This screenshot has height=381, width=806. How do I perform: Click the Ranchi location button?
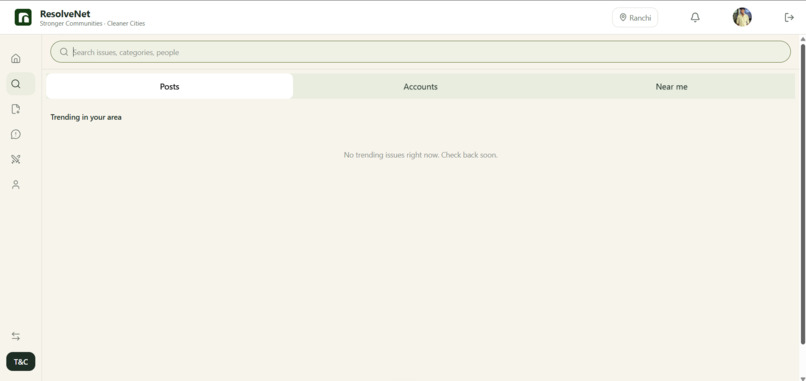click(x=635, y=17)
